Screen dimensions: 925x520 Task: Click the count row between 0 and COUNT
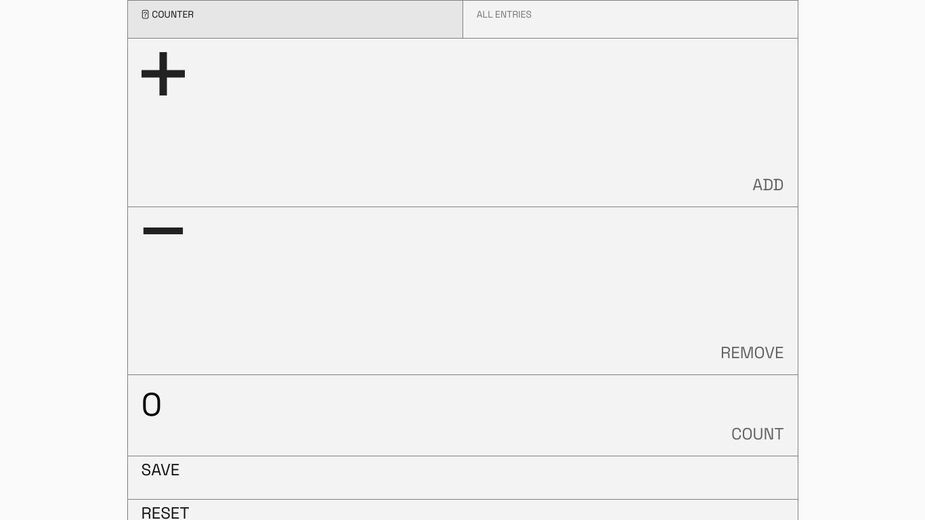(442, 416)
